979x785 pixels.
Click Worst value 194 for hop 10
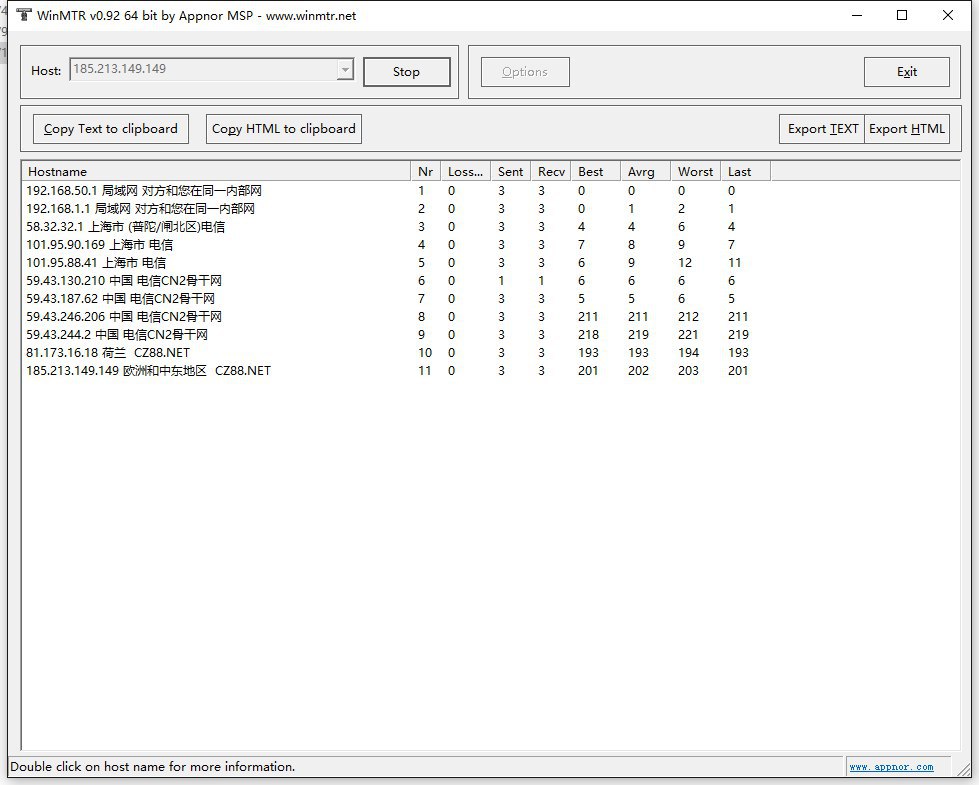coord(688,353)
